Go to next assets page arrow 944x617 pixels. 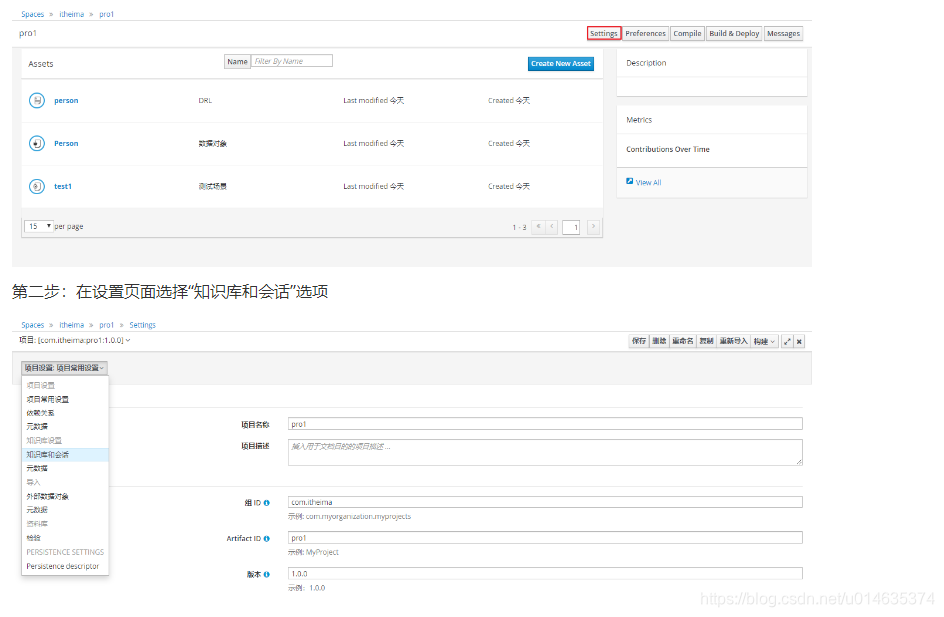coord(594,226)
